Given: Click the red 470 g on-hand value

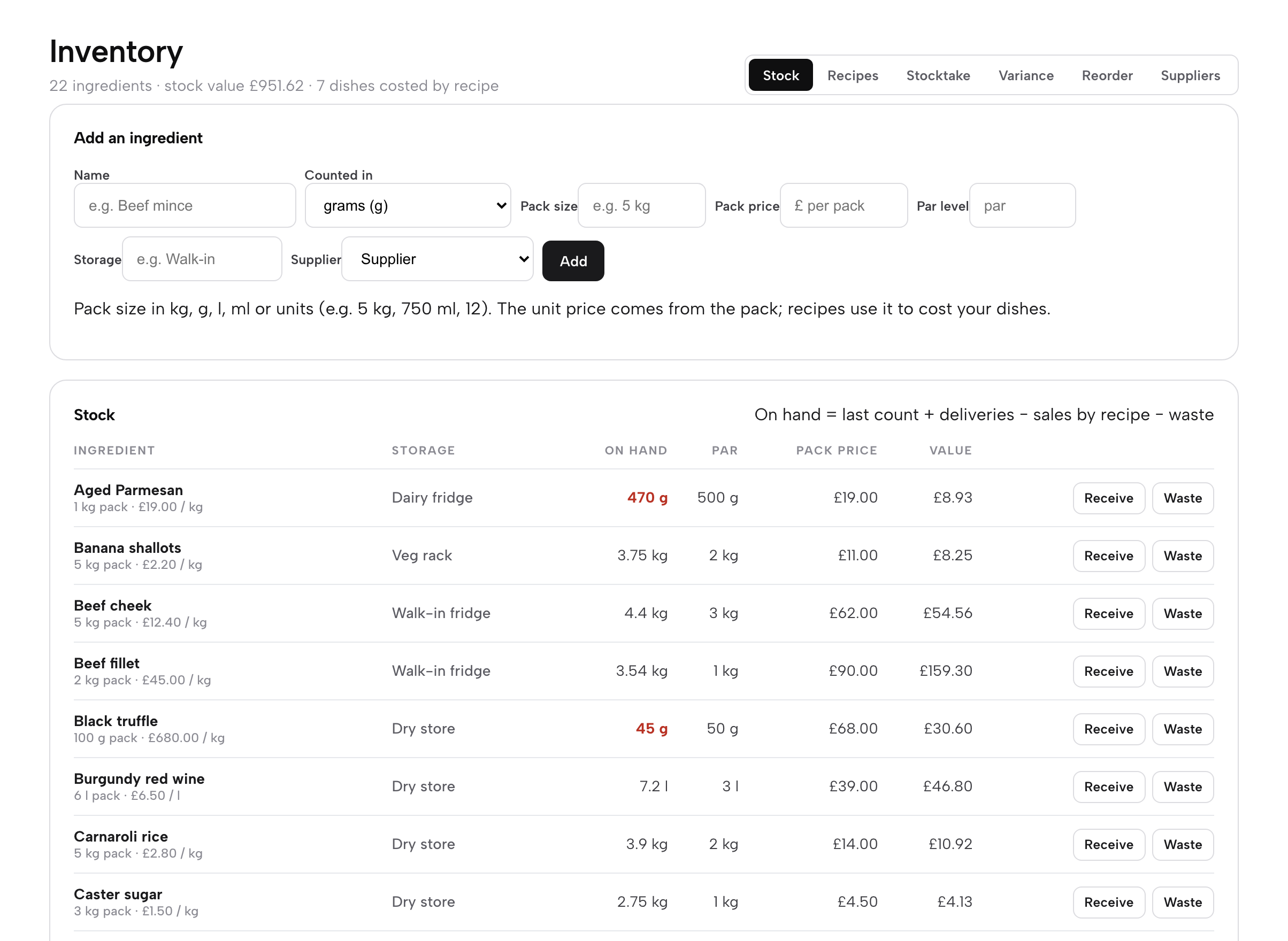Looking at the screenshot, I should [647, 497].
